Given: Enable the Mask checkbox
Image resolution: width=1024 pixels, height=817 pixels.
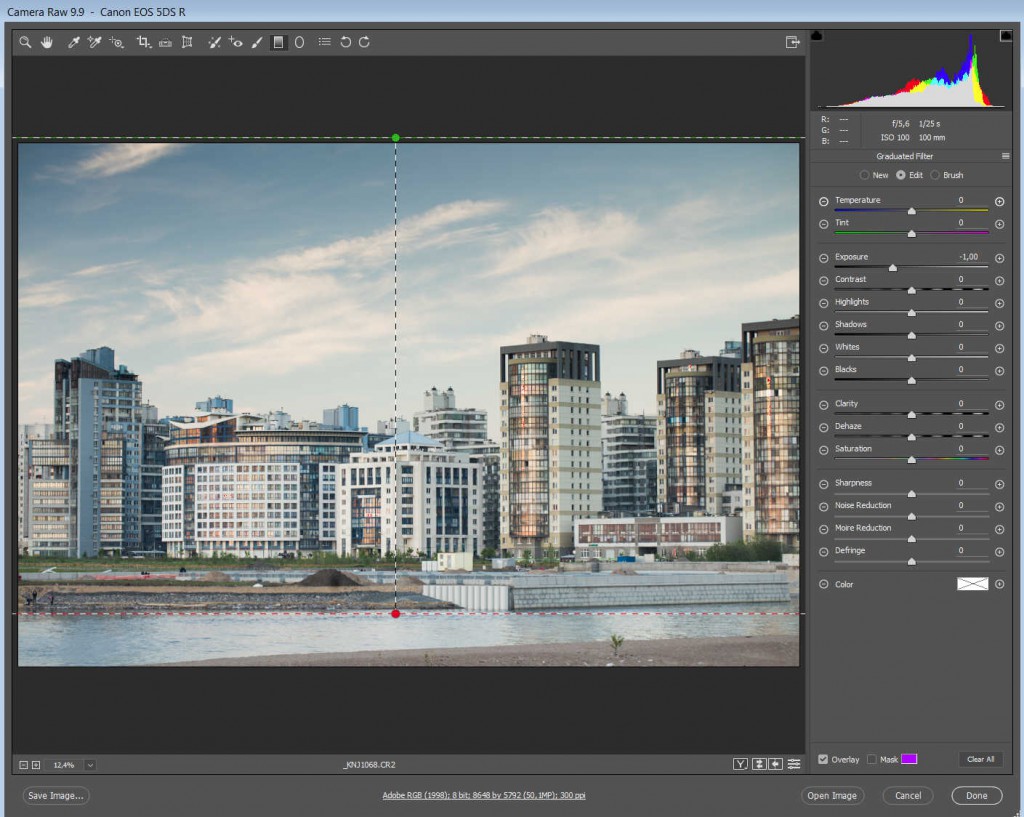Looking at the screenshot, I should point(872,759).
